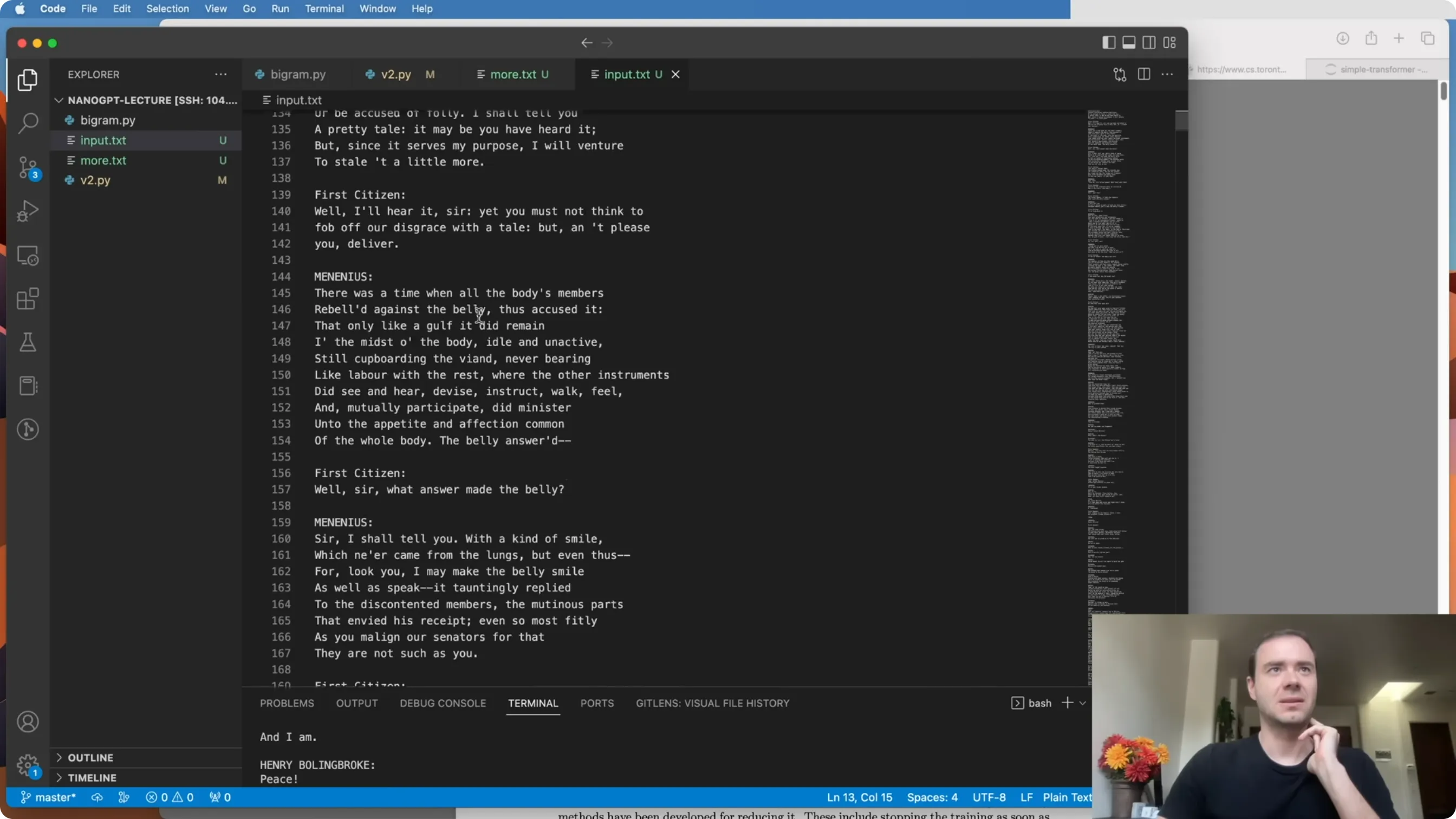Viewport: 1456px width, 819px height.
Task: Open the Testing flask view
Action: 27,342
